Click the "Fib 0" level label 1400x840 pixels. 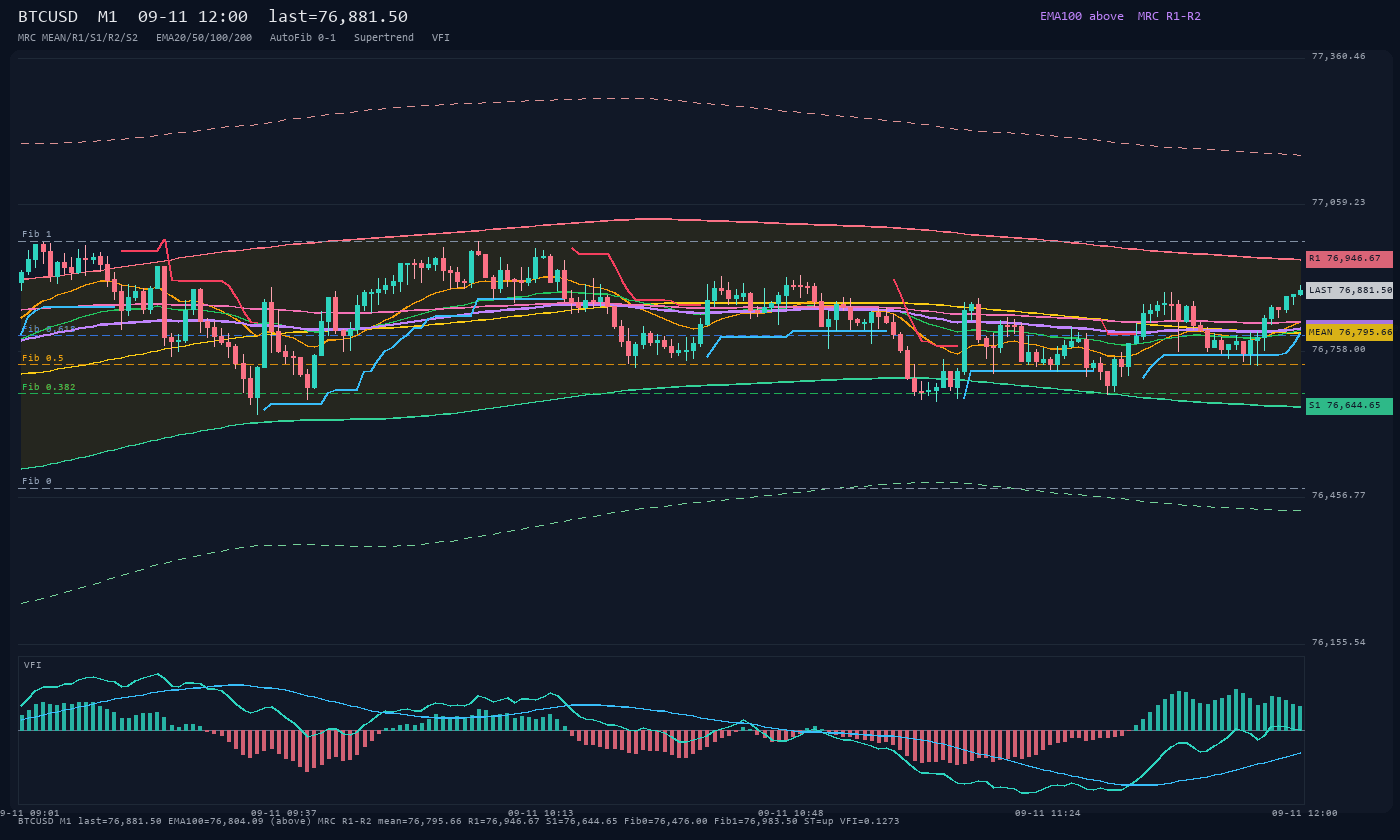pyautogui.click(x=37, y=481)
